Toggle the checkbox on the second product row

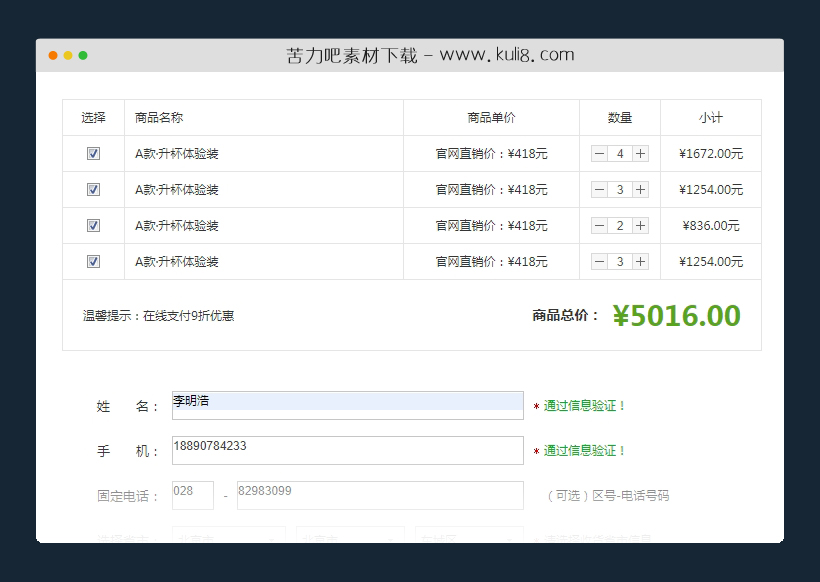[x=93, y=190]
